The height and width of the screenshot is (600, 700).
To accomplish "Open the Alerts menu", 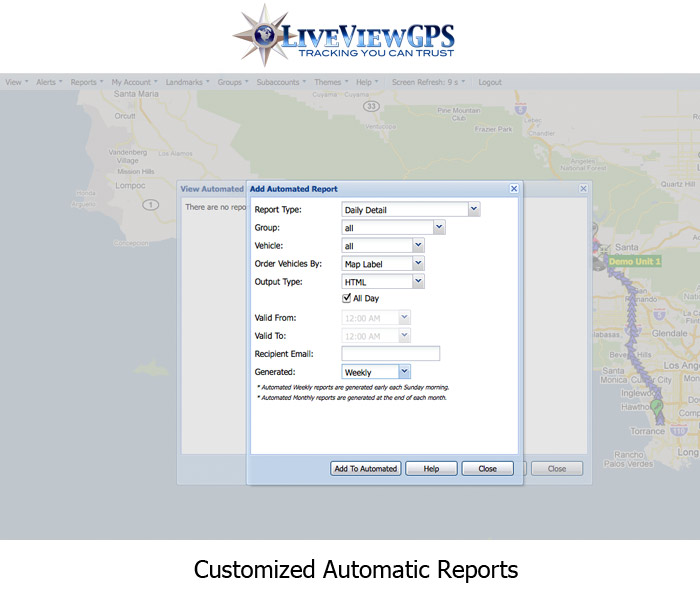I will [49, 82].
